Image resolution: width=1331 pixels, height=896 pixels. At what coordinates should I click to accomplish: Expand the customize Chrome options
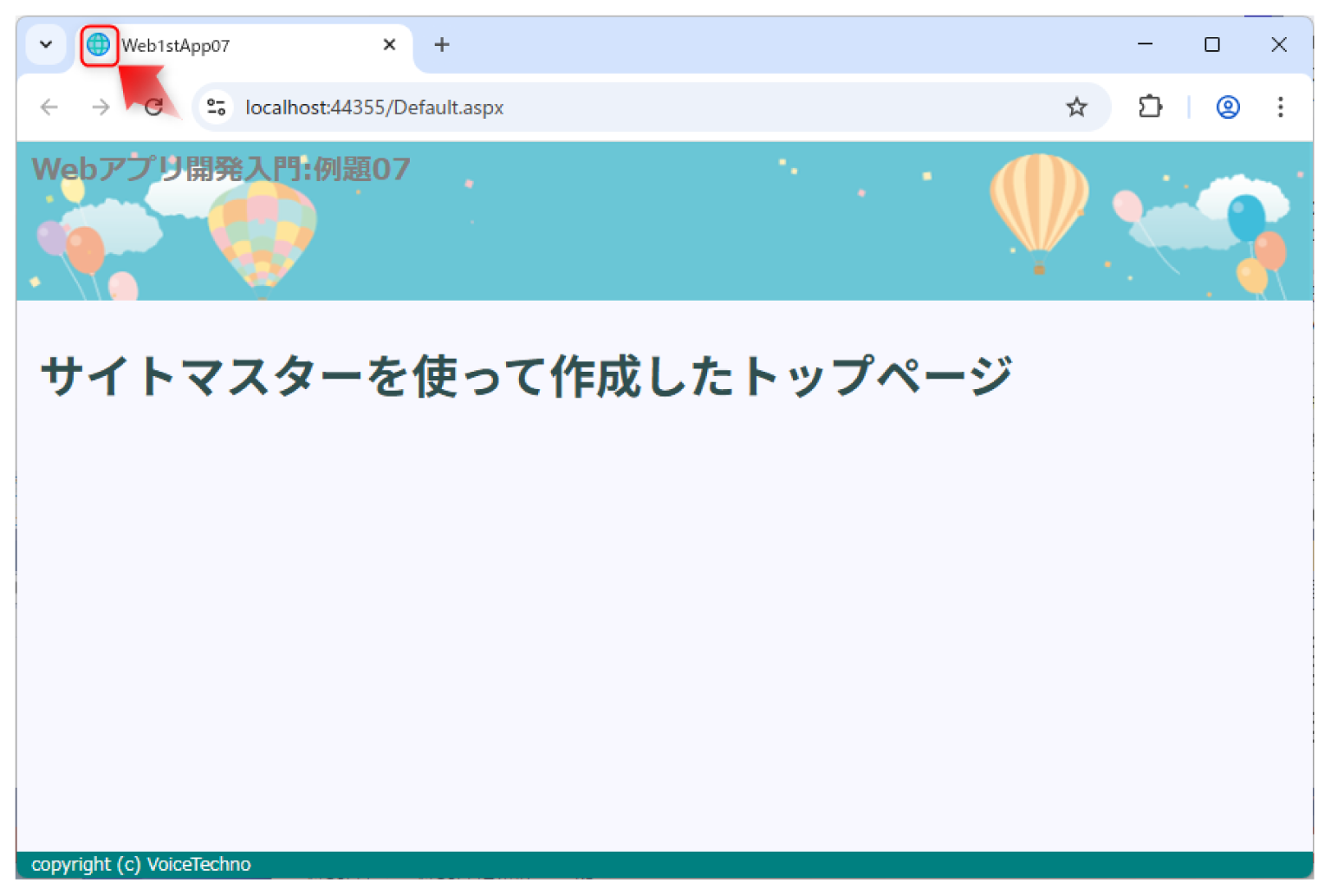46,44
